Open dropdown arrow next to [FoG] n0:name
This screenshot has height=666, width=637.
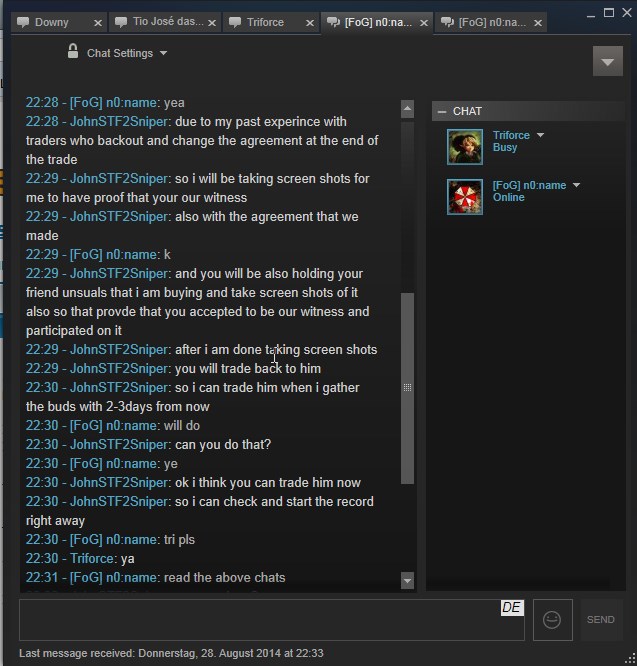[x=576, y=185]
